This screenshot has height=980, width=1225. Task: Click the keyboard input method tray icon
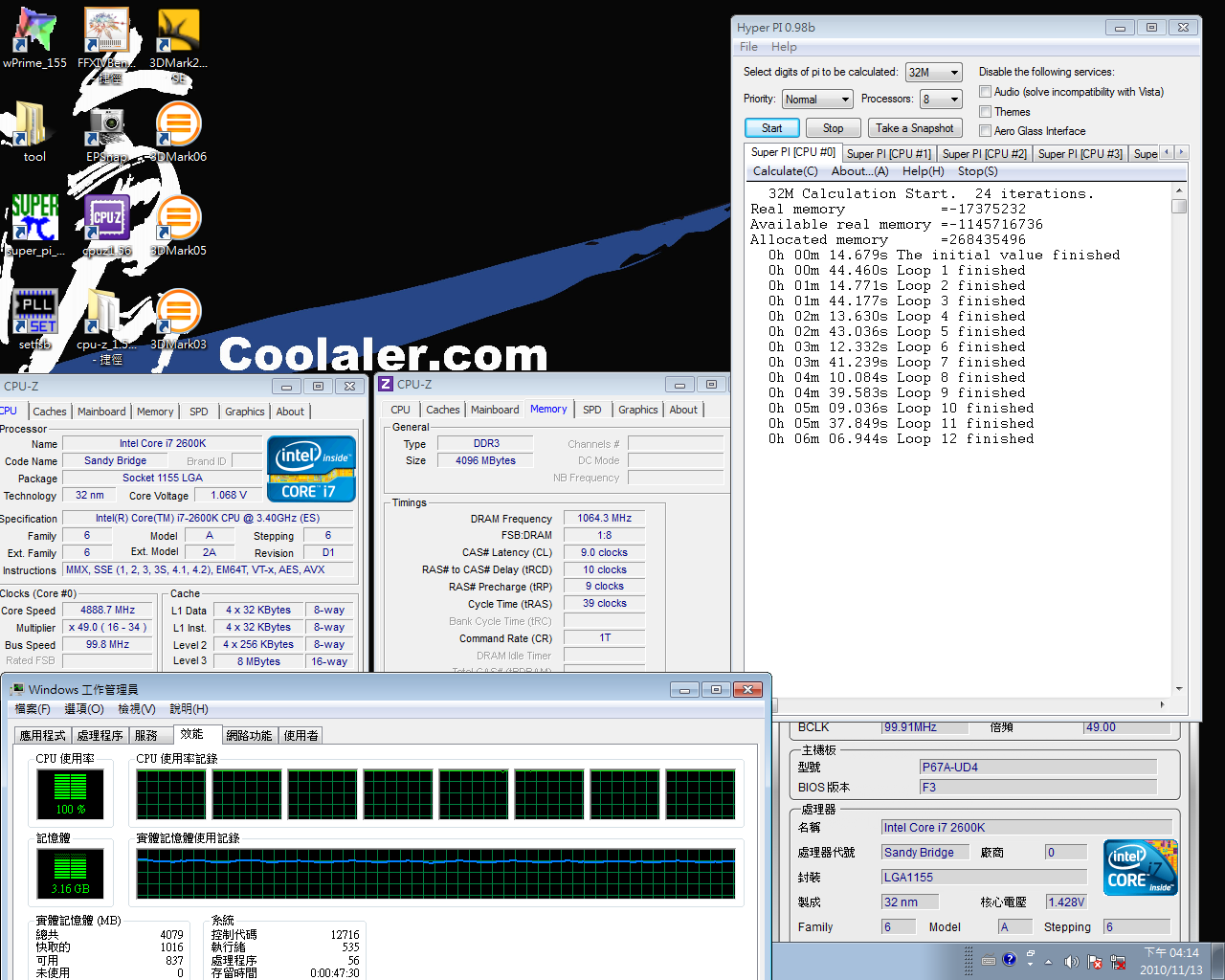click(988, 960)
